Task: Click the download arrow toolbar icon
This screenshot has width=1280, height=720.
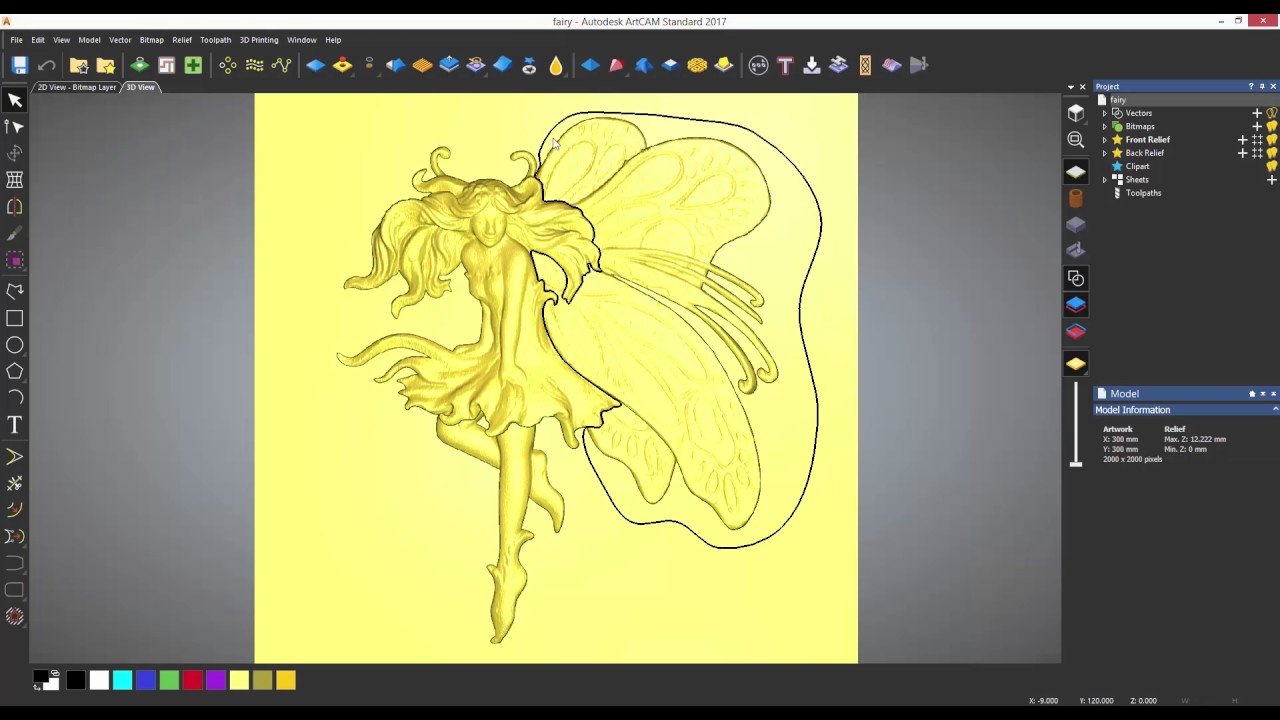Action: [812, 65]
